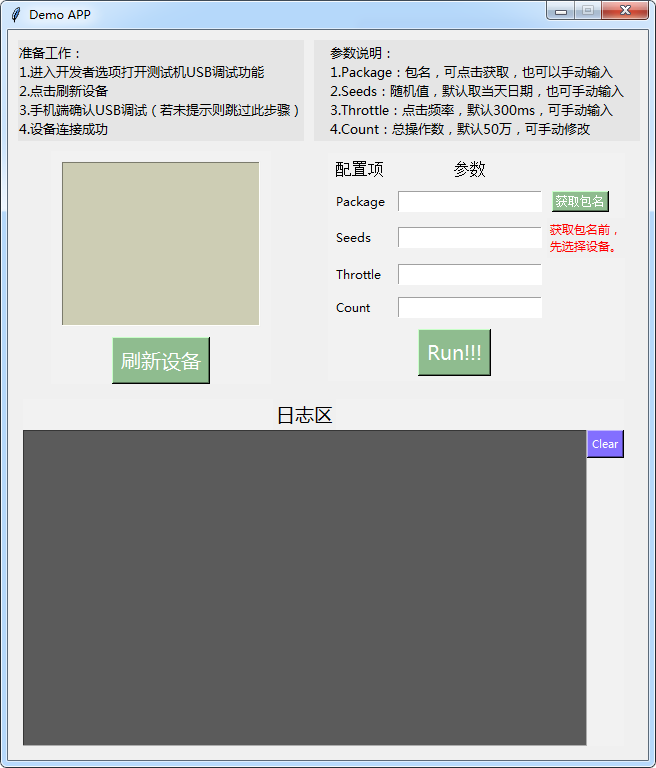Viewport: 656px width, 768px height.
Task: Click the 准备工作： heading text
Action: point(49,53)
